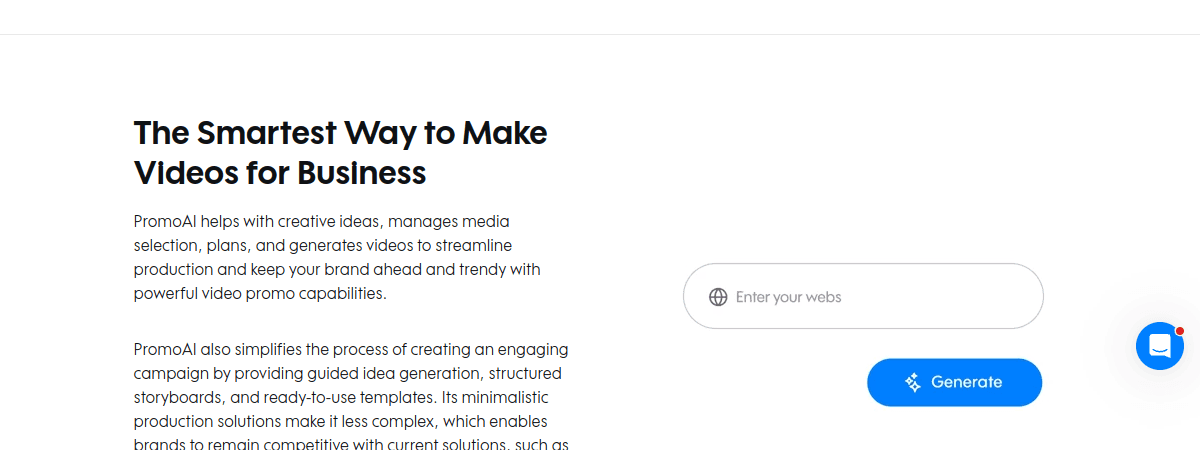
Task: Click the Generate text label
Action: 966,382
